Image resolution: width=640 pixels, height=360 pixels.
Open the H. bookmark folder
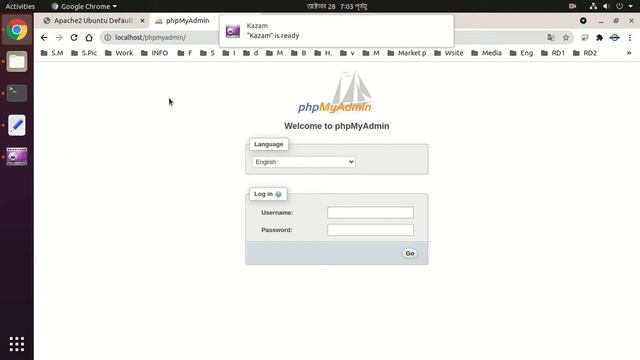tap(323, 53)
